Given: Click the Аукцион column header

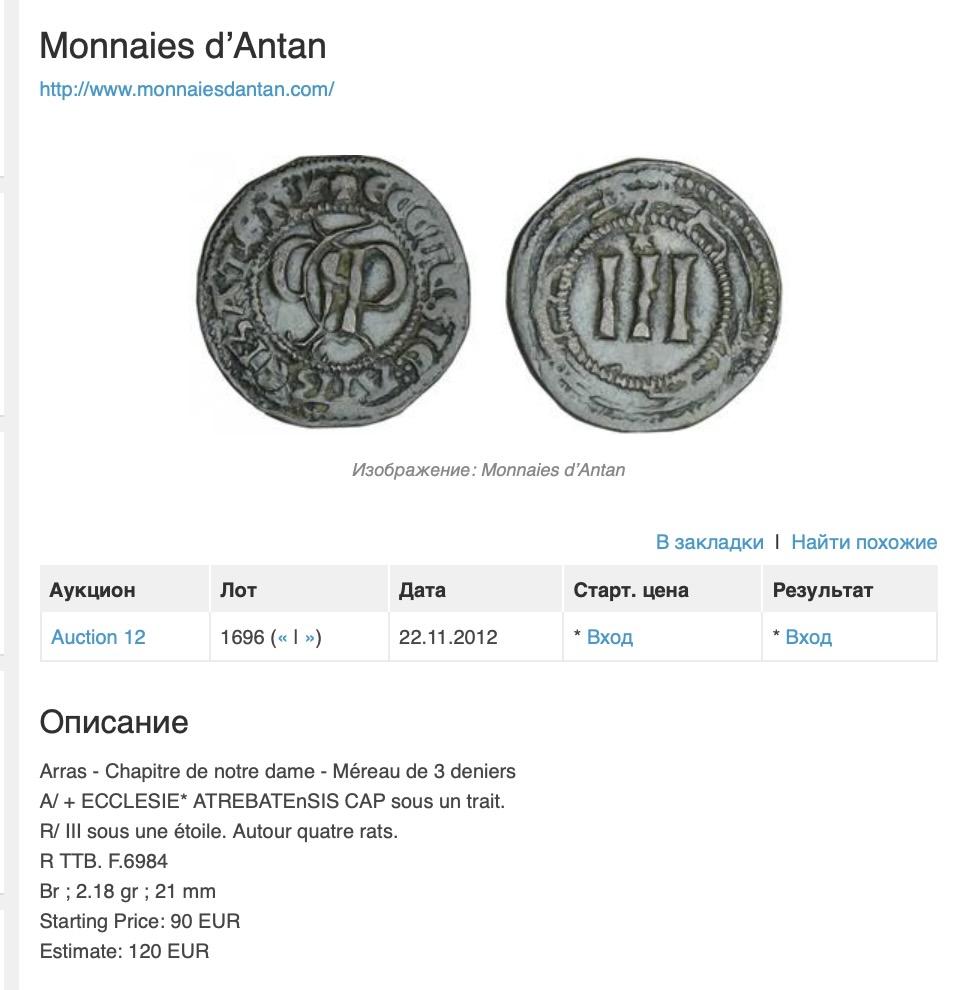Looking at the screenshot, I should pos(92,590).
